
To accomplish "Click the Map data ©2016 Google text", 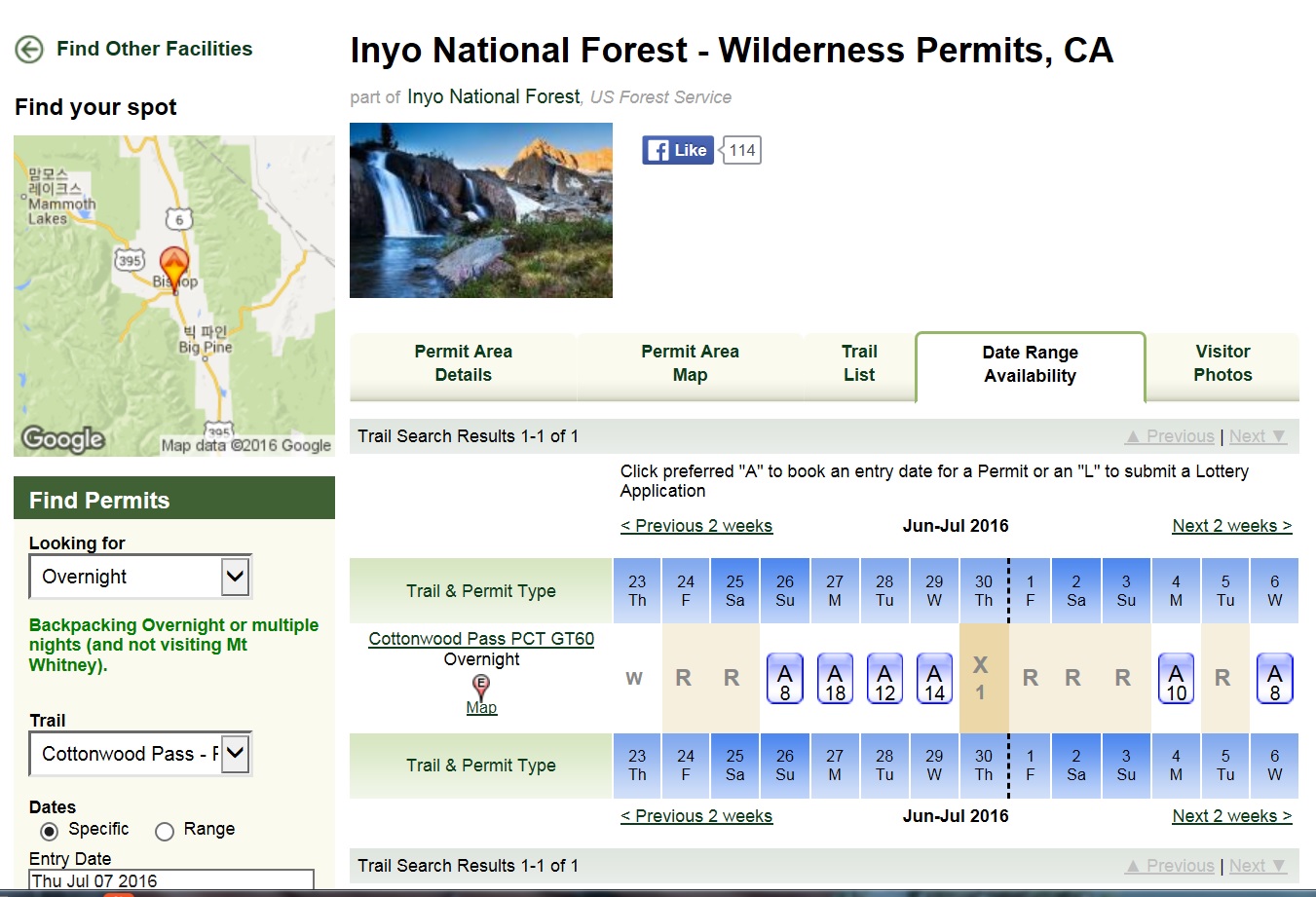I will [246, 445].
